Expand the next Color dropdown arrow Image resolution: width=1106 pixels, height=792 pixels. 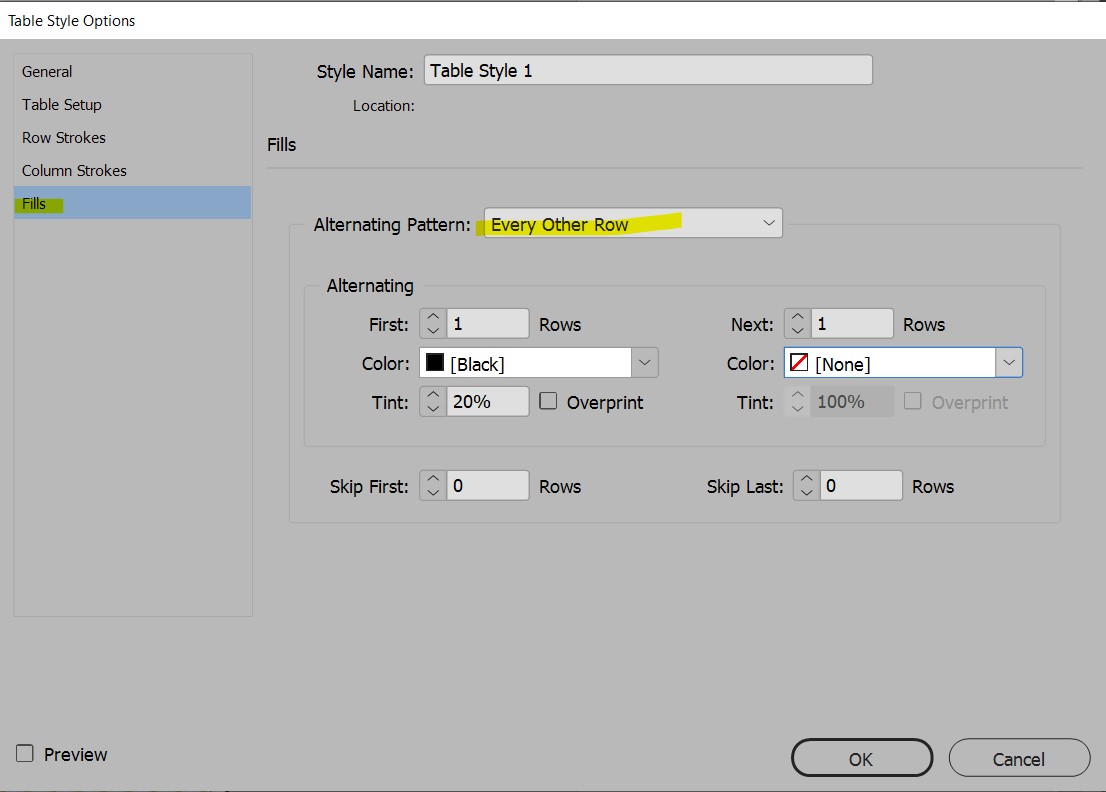tap(1009, 363)
